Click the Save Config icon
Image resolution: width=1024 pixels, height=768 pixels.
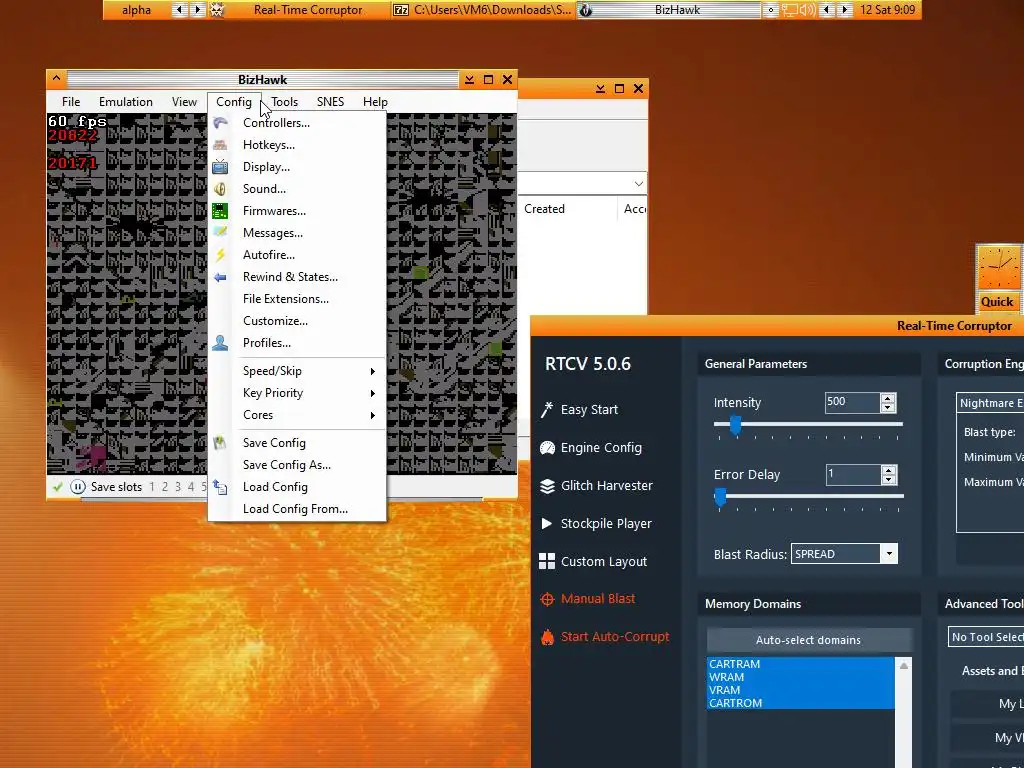pos(220,443)
